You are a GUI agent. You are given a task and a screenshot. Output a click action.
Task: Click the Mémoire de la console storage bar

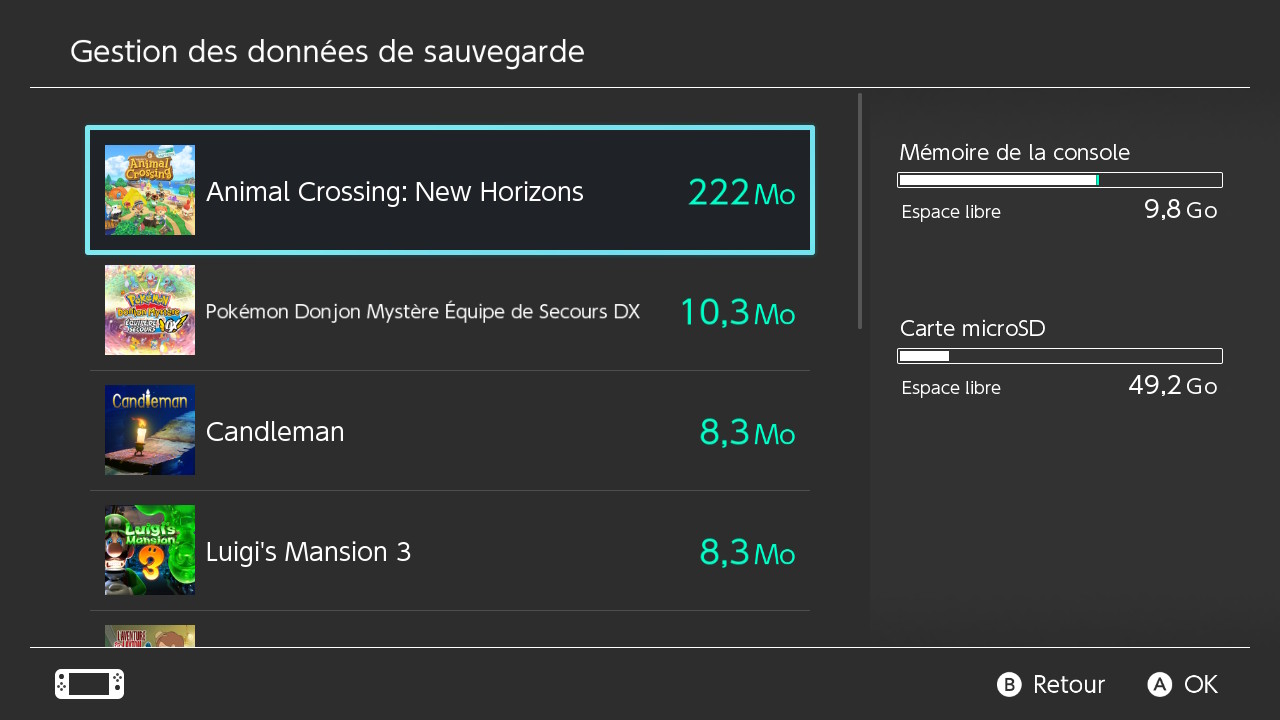coord(1060,180)
